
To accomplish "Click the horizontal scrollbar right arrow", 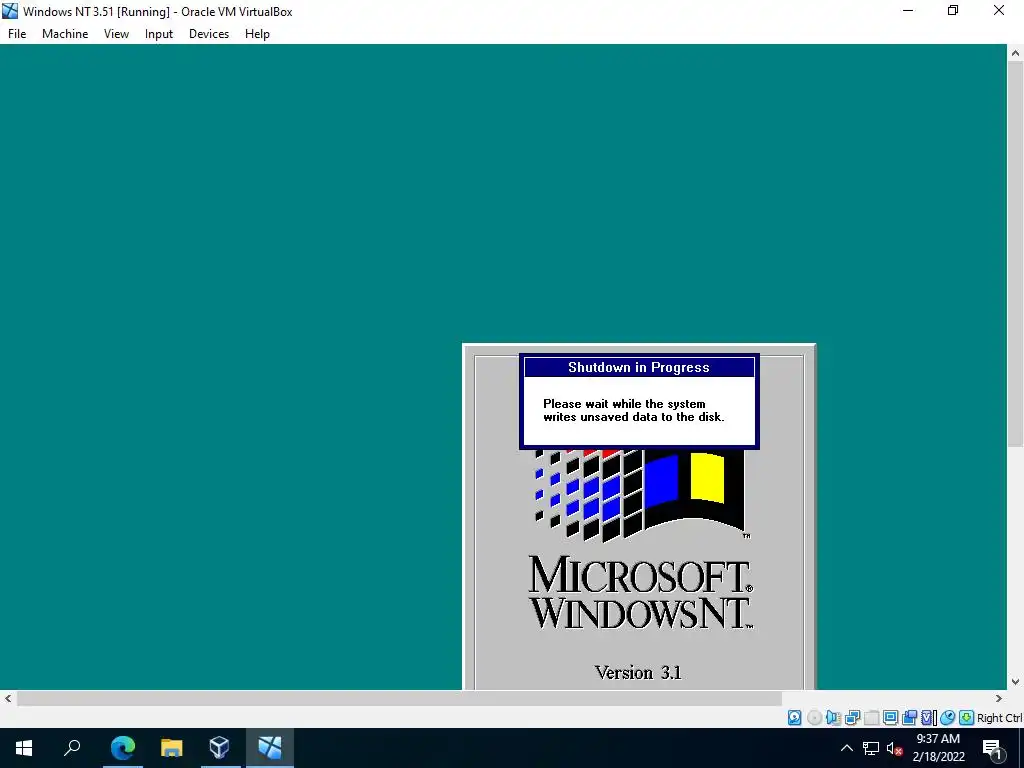I will tap(999, 698).
